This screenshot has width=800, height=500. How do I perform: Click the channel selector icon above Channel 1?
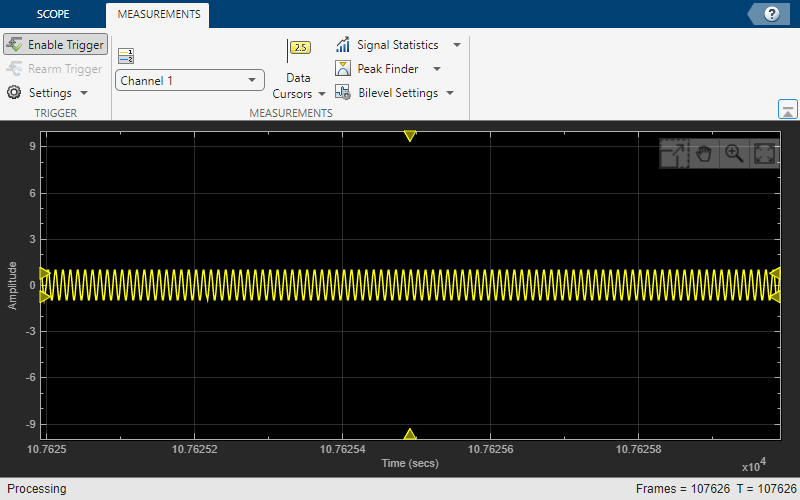tap(125, 55)
